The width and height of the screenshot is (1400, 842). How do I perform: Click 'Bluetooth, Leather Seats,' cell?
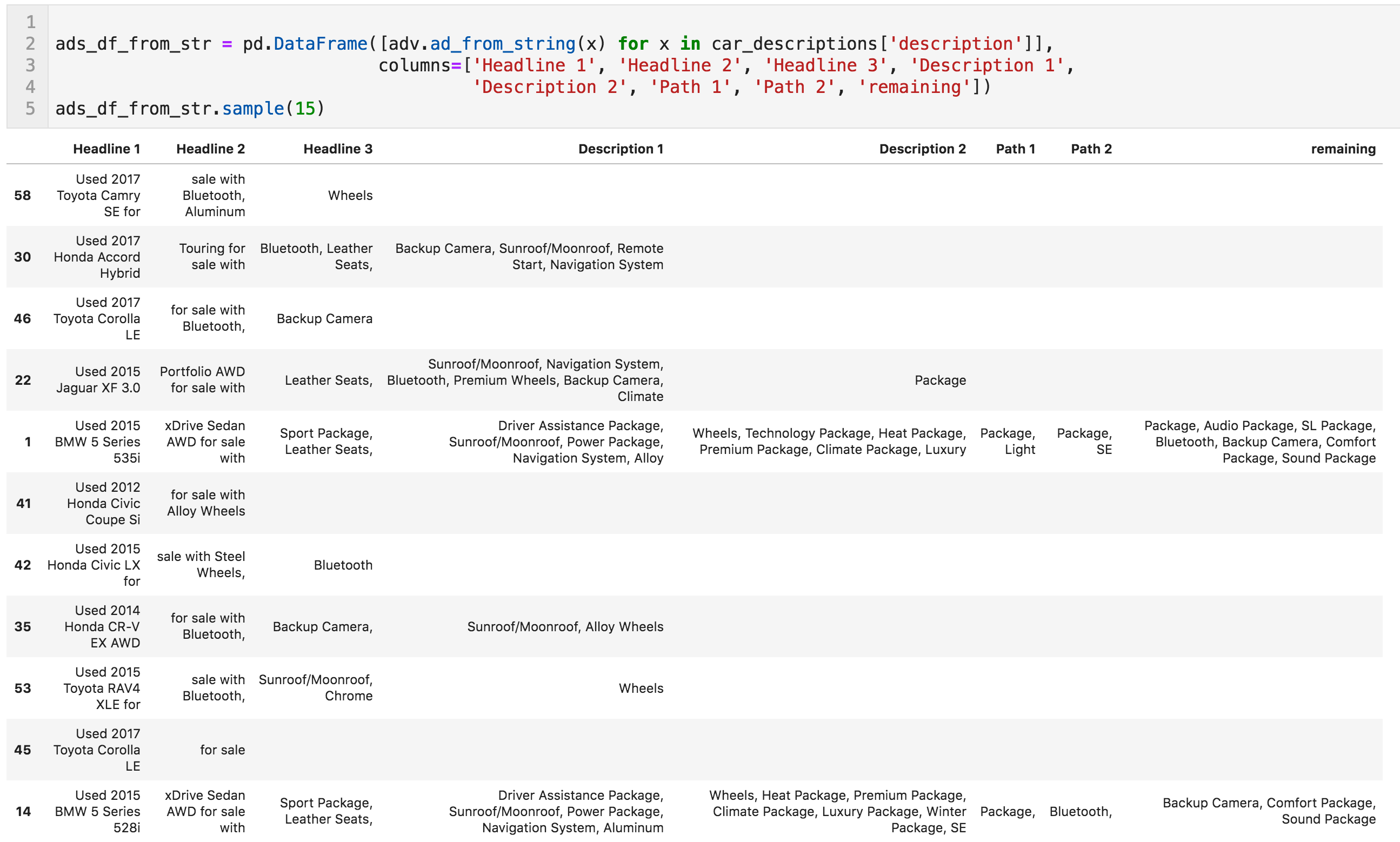316,257
